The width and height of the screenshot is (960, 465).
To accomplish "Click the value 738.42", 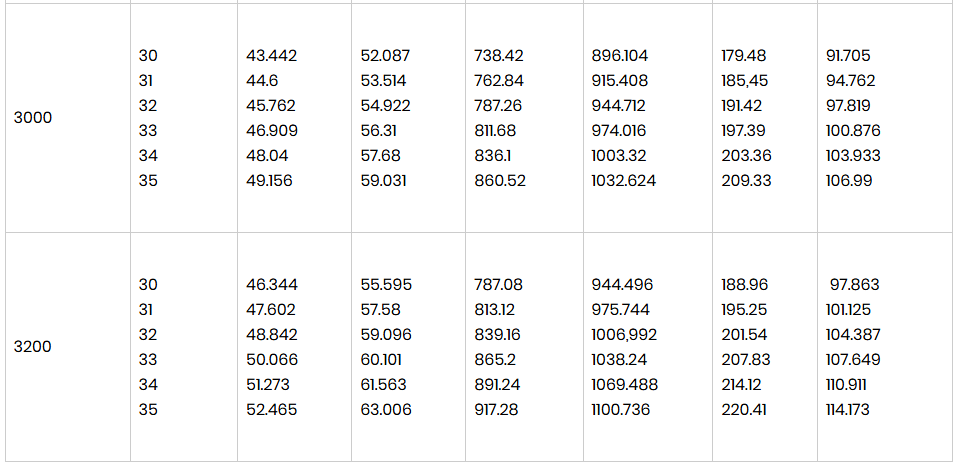I will point(498,56).
